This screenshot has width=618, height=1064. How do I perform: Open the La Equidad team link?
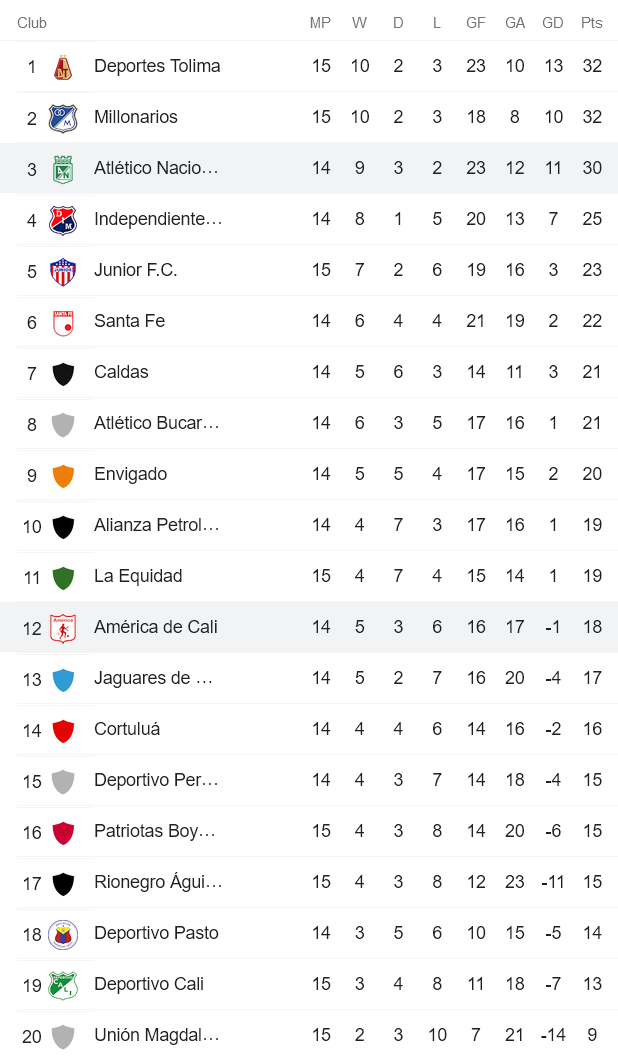(135, 576)
